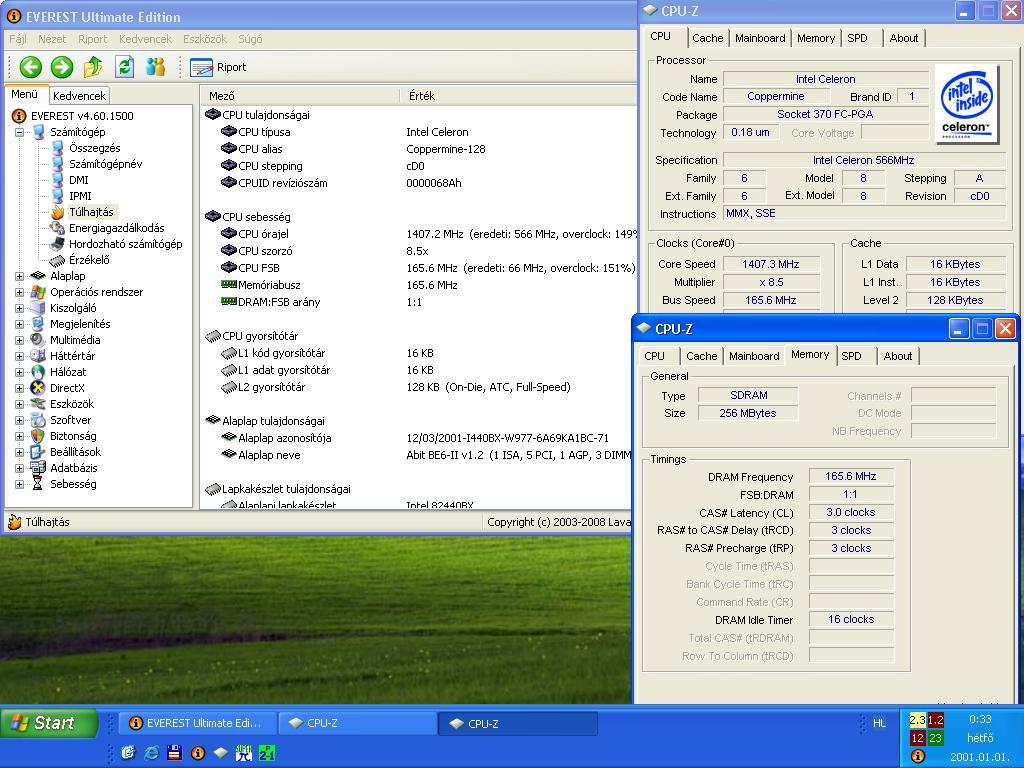Click the Eszközök devices icon in tree
This screenshot has width=1024, height=768.
click(x=38, y=404)
